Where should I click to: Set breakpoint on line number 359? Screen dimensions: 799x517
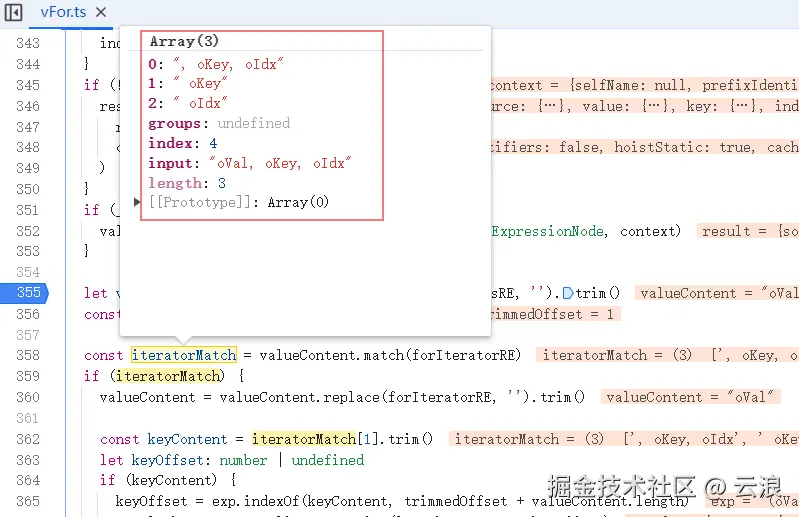pos(28,376)
